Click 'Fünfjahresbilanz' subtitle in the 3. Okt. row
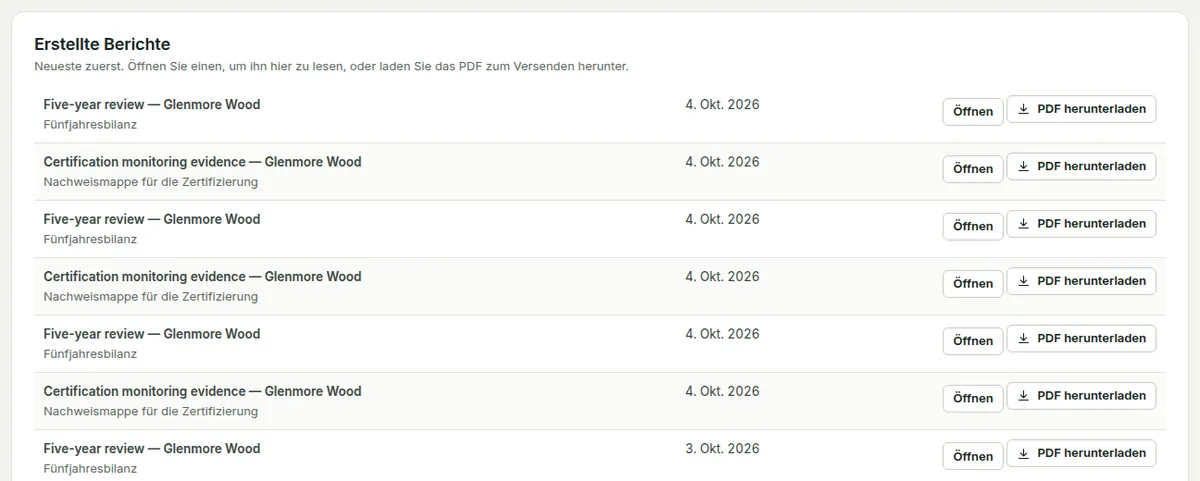This screenshot has width=1200, height=481. [91, 469]
